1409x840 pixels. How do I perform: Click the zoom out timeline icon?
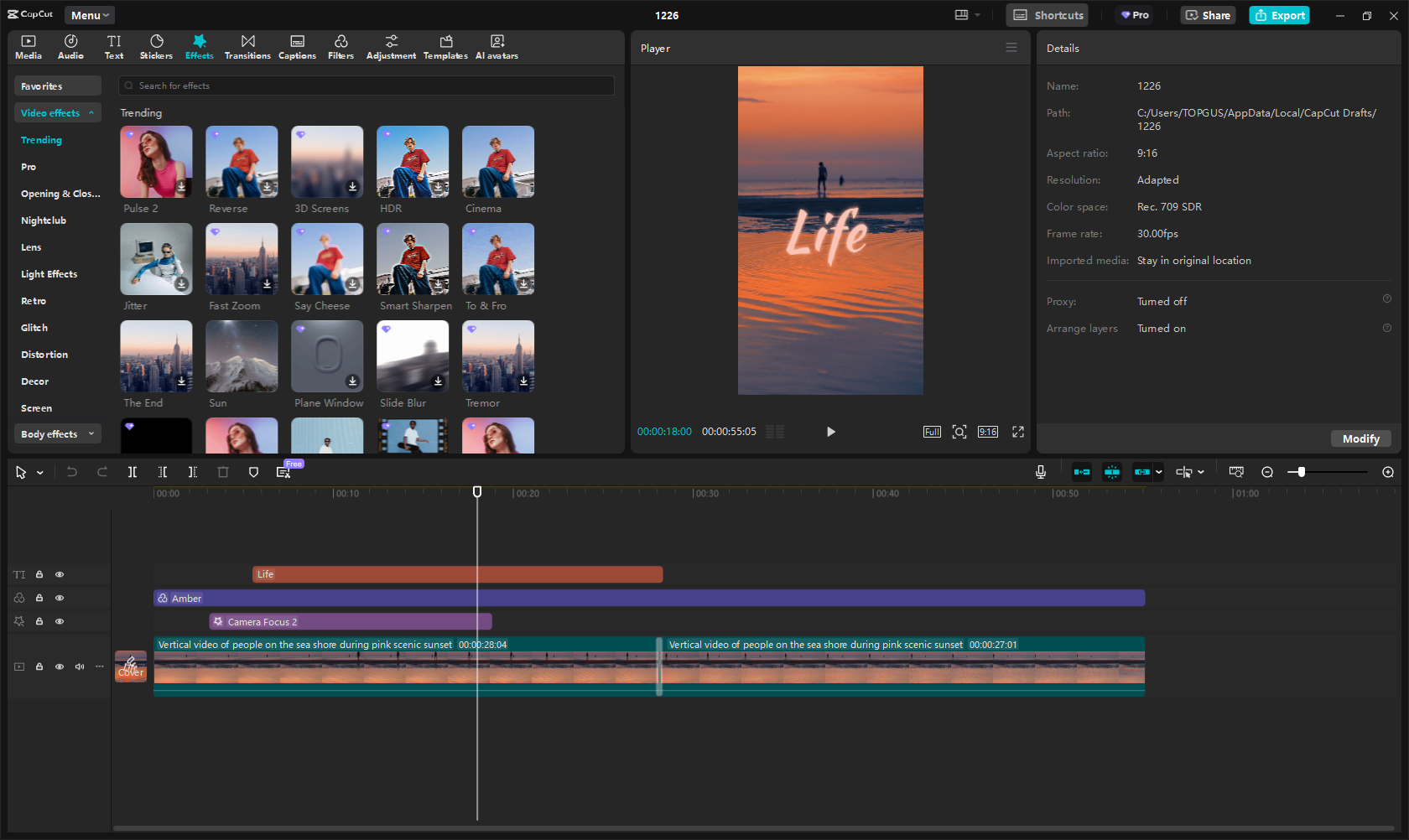point(1267,472)
